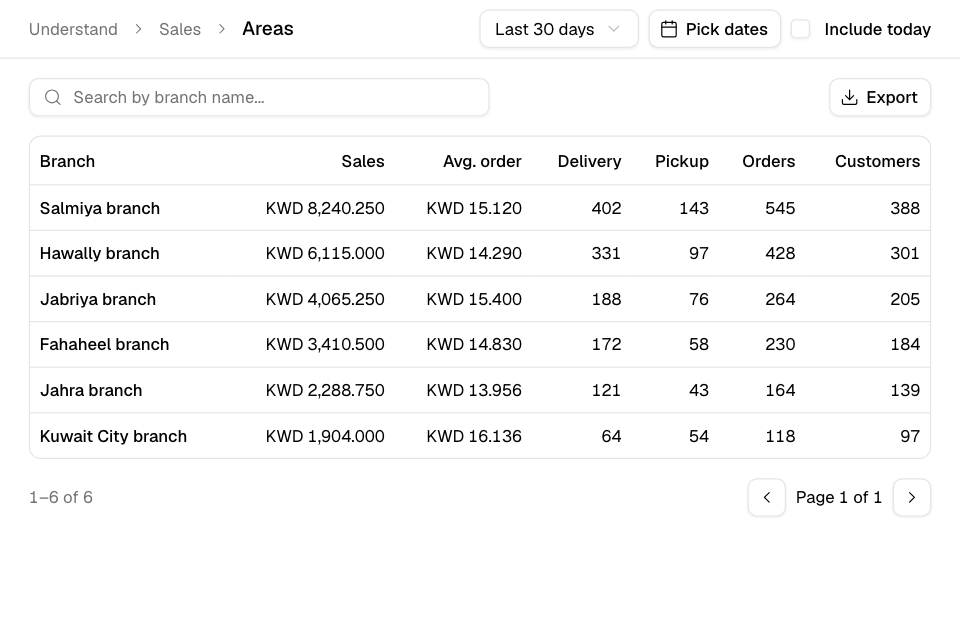Screen dimensions: 960x640
Task: Sort by Branch column header
Action: click(67, 161)
